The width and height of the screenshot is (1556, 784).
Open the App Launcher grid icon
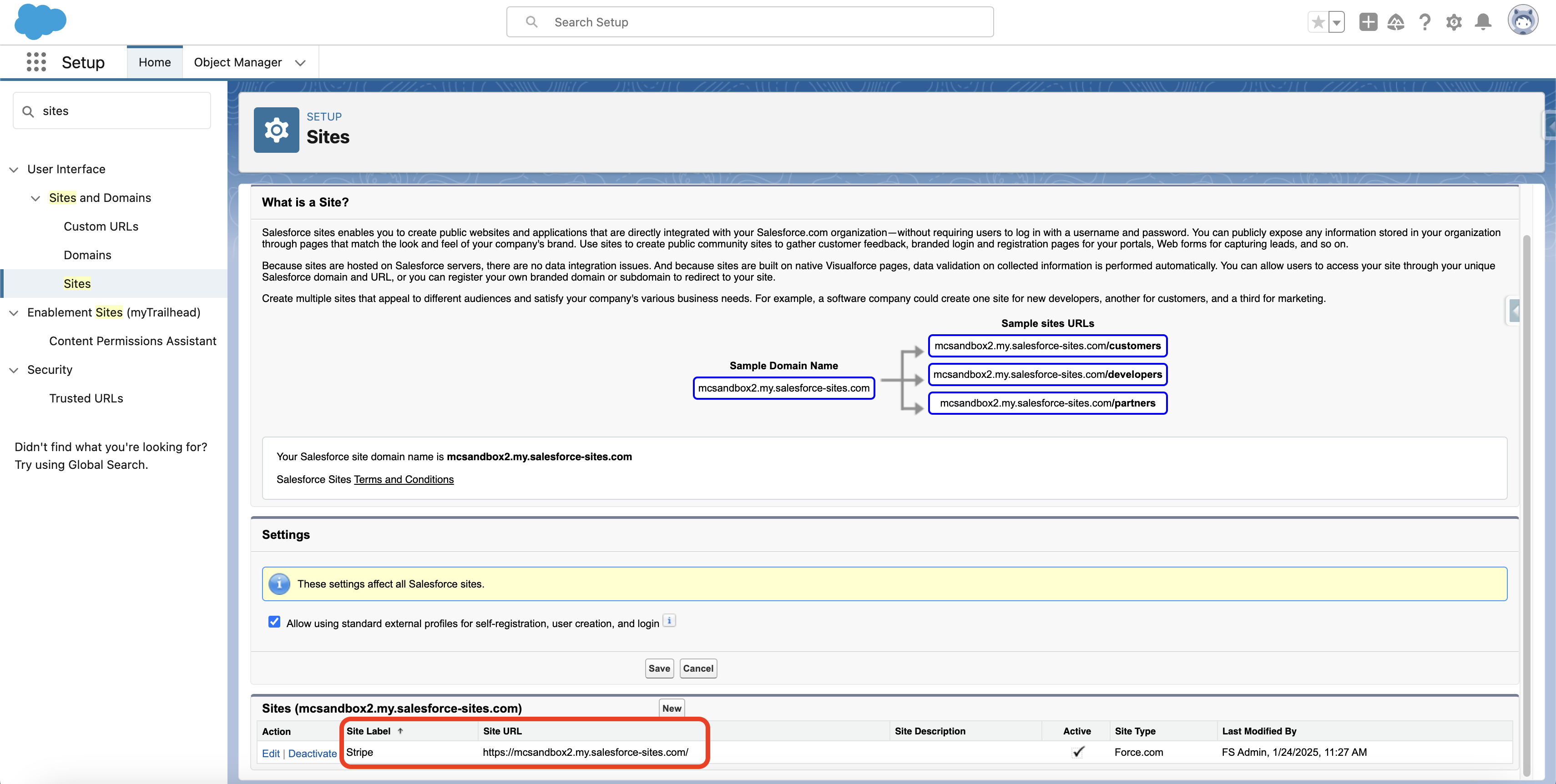pyautogui.click(x=36, y=62)
